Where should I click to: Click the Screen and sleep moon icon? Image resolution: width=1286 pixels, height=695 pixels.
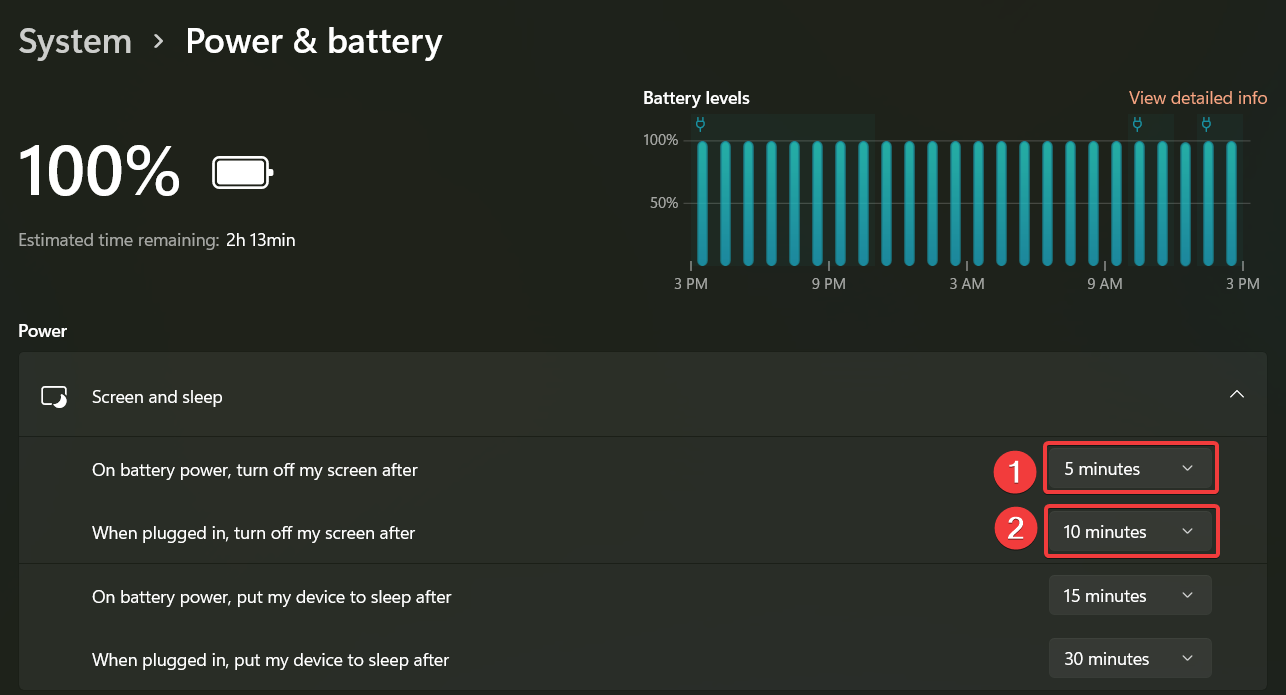coord(54,397)
